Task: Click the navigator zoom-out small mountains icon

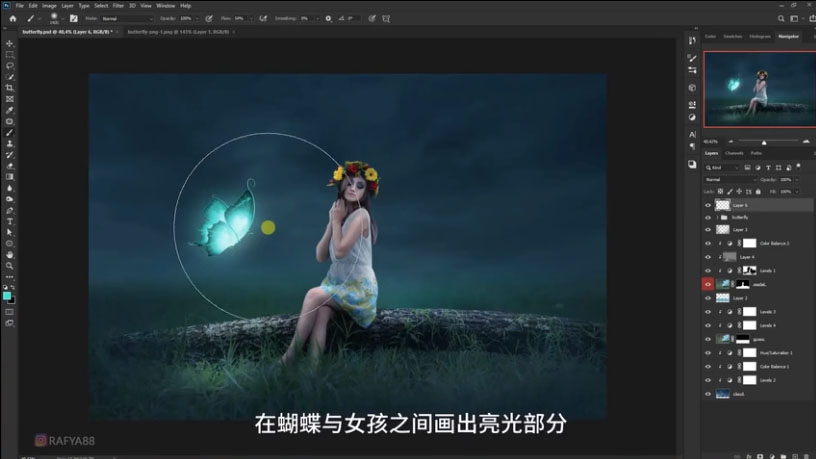Action: coord(731,142)
